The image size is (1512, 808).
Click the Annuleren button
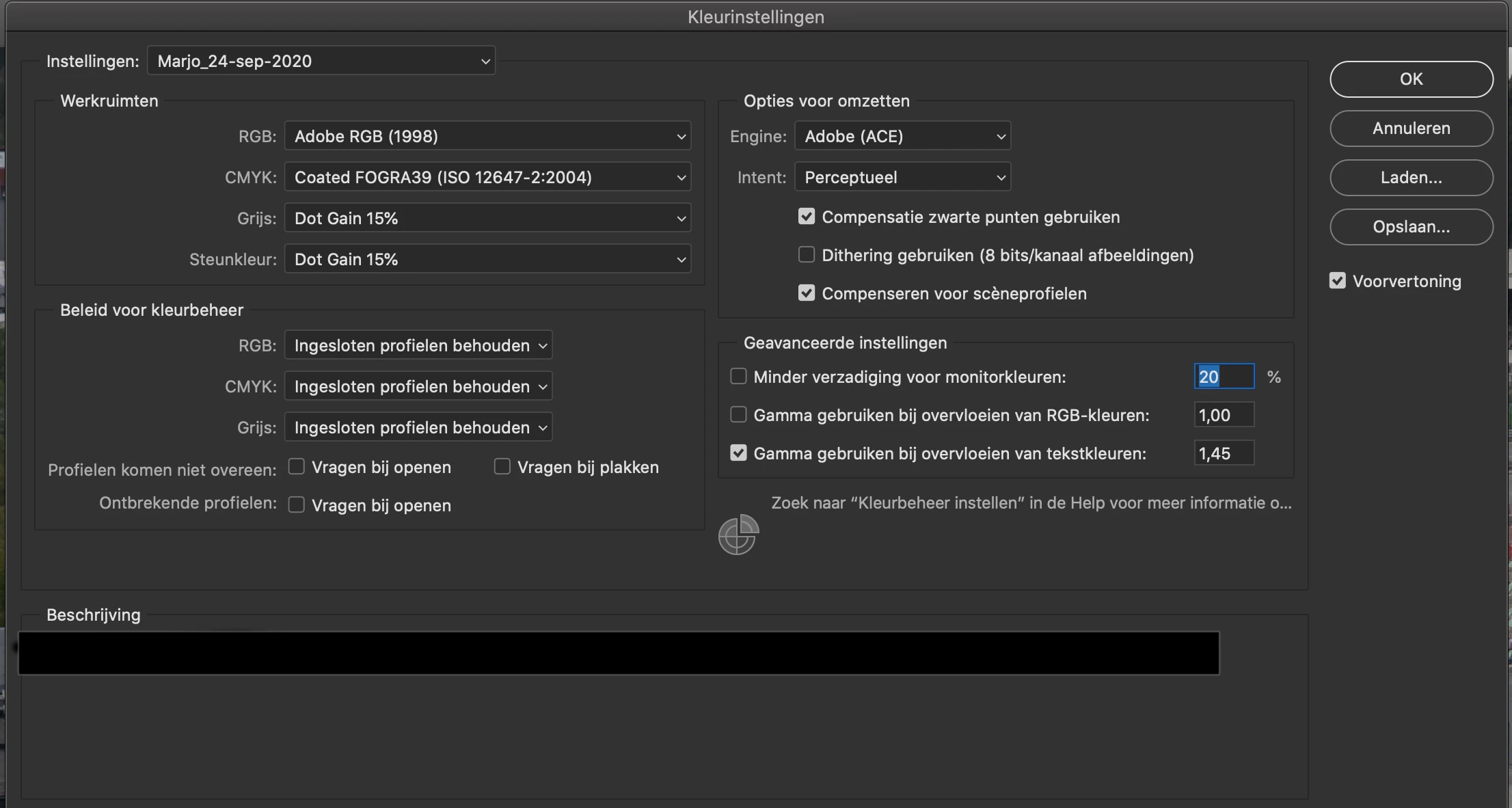tap(1411, 129)
